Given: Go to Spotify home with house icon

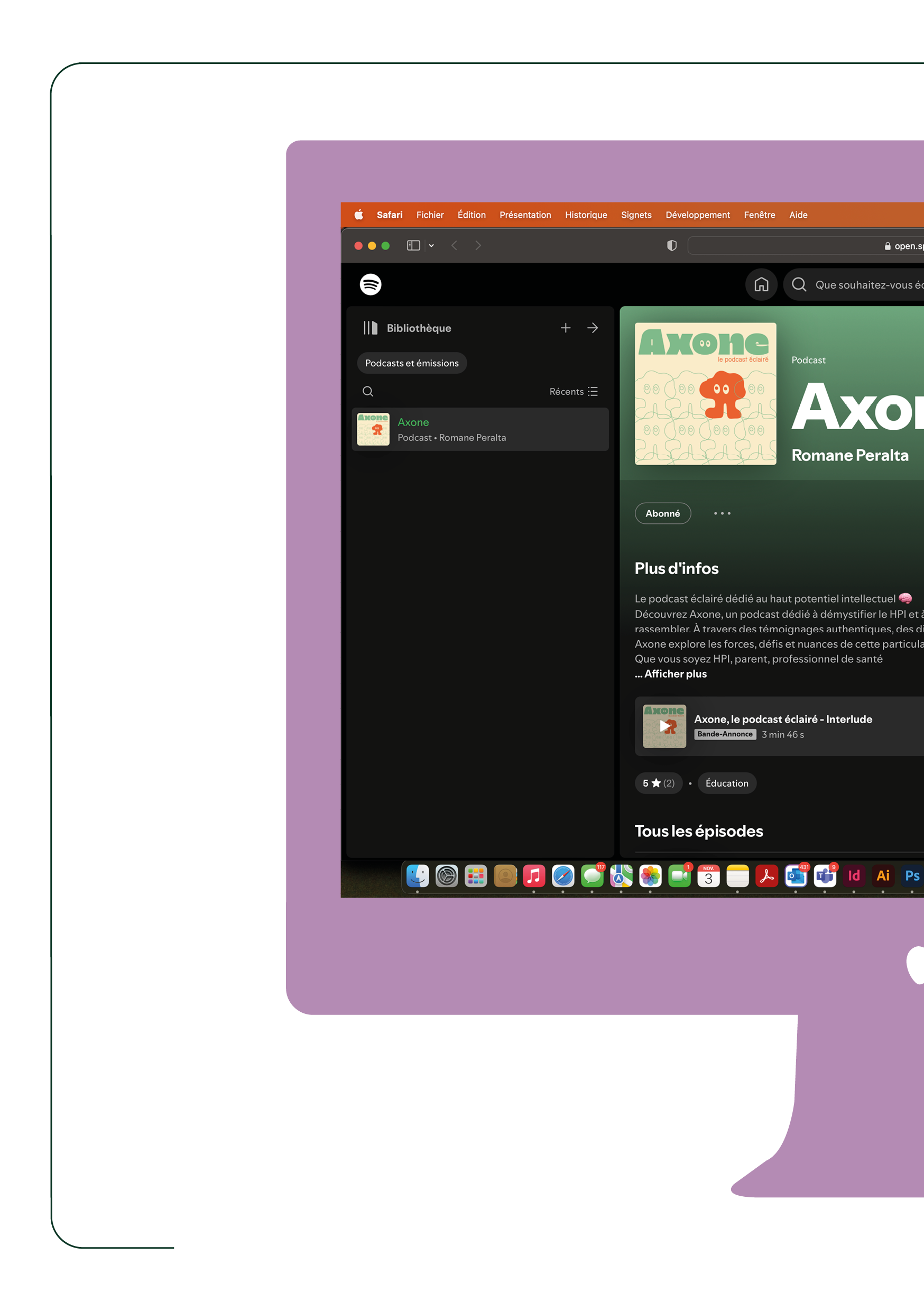Looking at the screenshot, I should (761, 284).
